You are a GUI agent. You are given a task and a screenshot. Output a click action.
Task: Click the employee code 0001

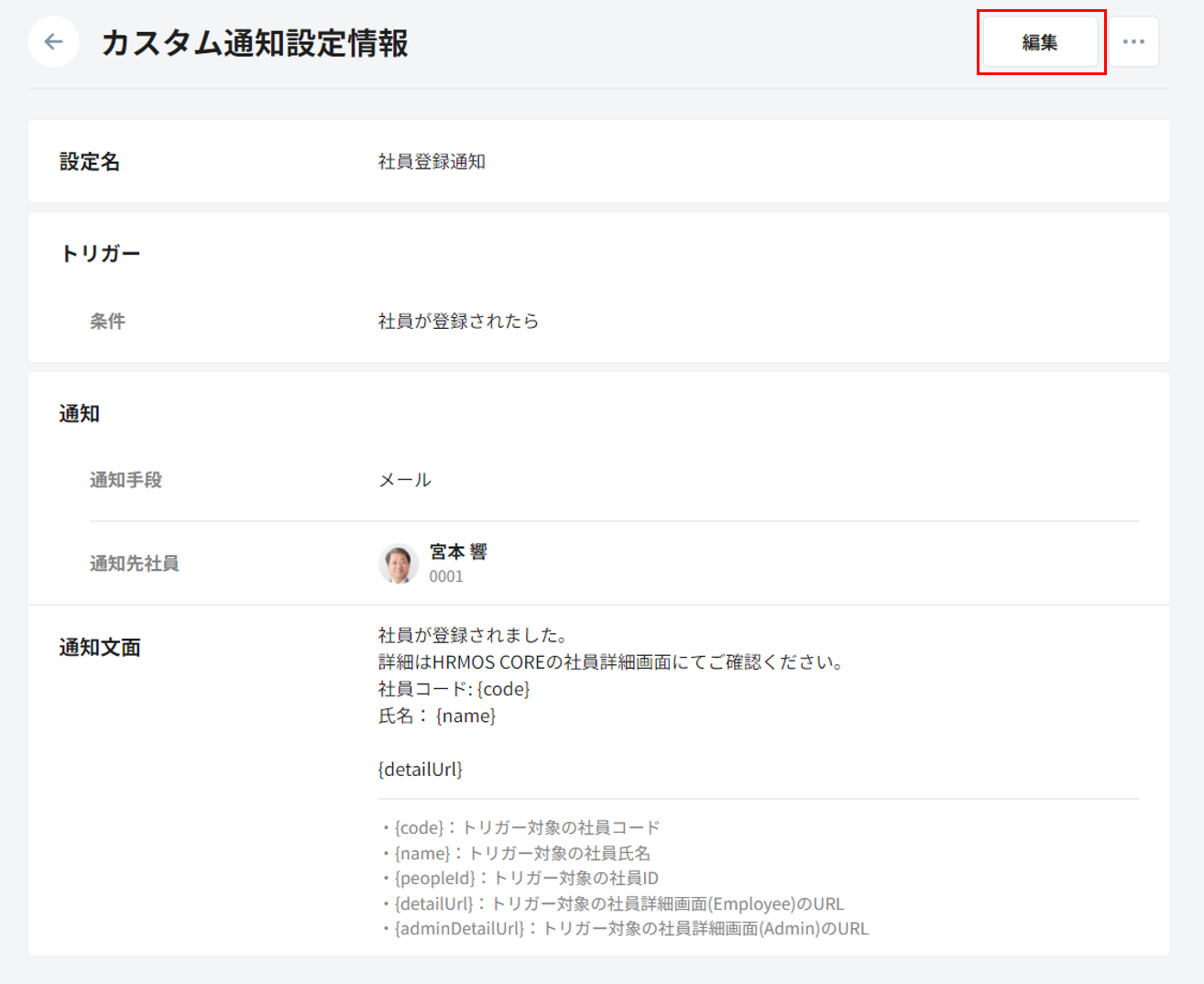[446, 576]
